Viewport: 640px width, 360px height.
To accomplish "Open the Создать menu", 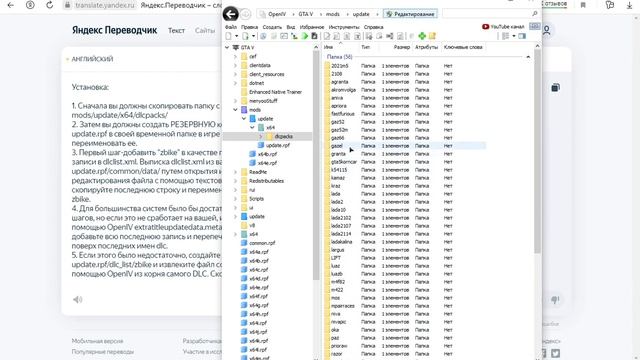I will pos(272,27).
